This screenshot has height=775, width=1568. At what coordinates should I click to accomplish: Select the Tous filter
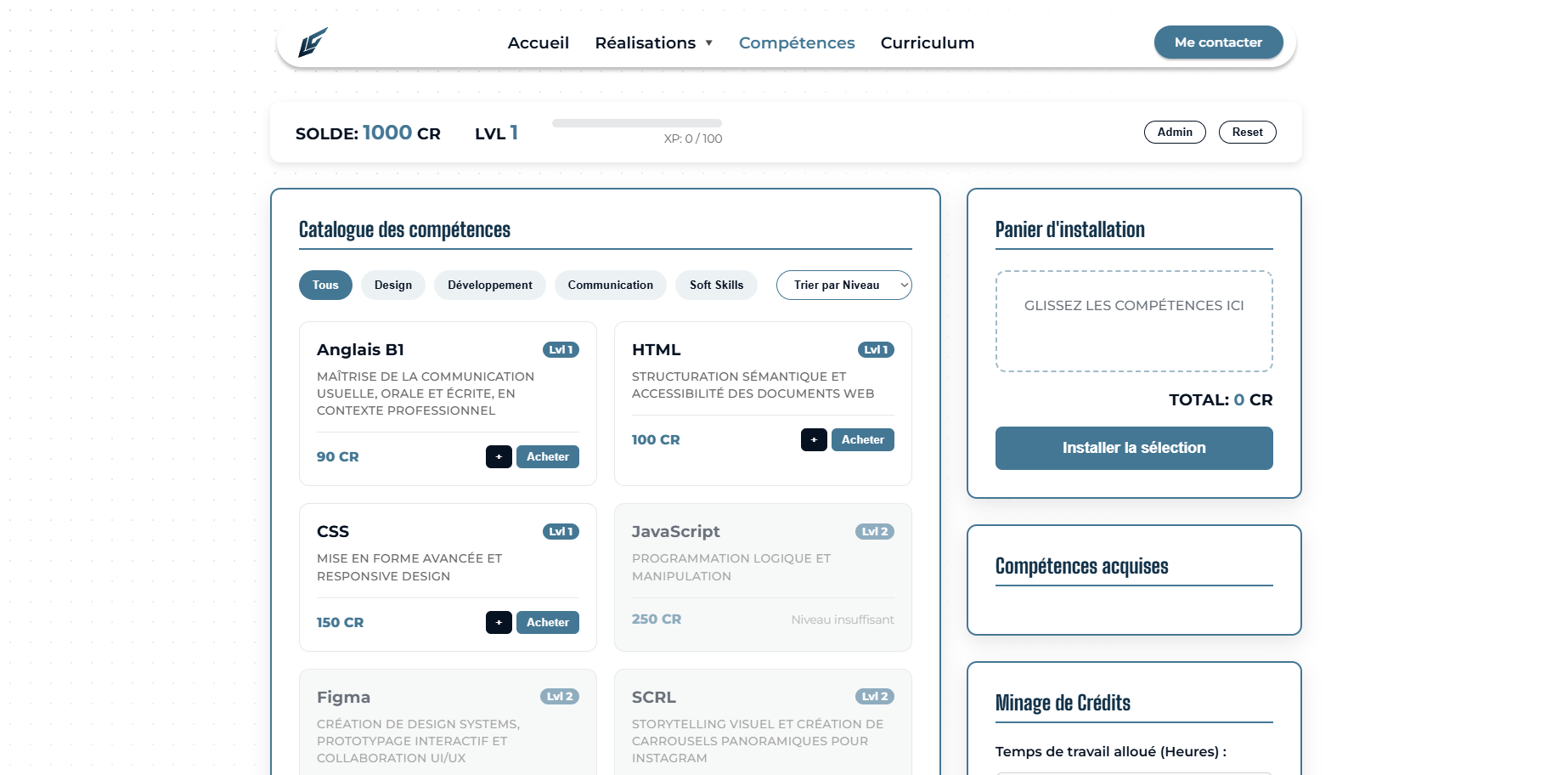click(x=325, y=285)
